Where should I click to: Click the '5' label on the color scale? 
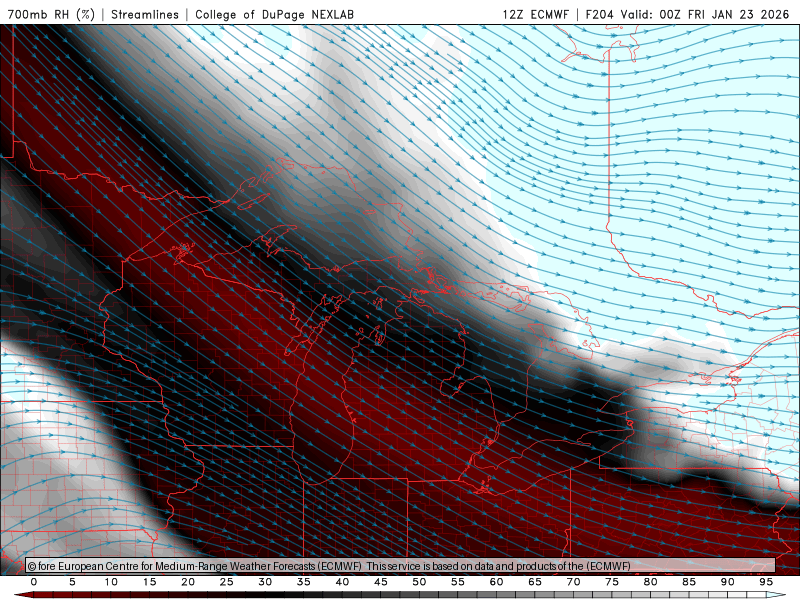(72, 582)
